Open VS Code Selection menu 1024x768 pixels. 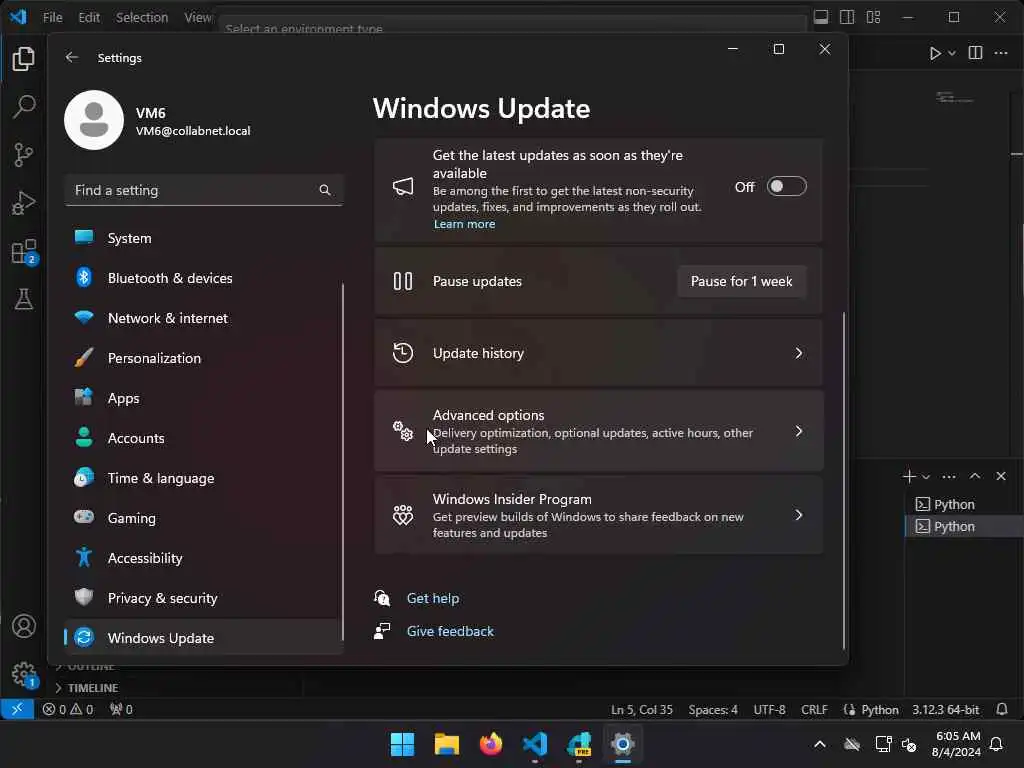142,18
